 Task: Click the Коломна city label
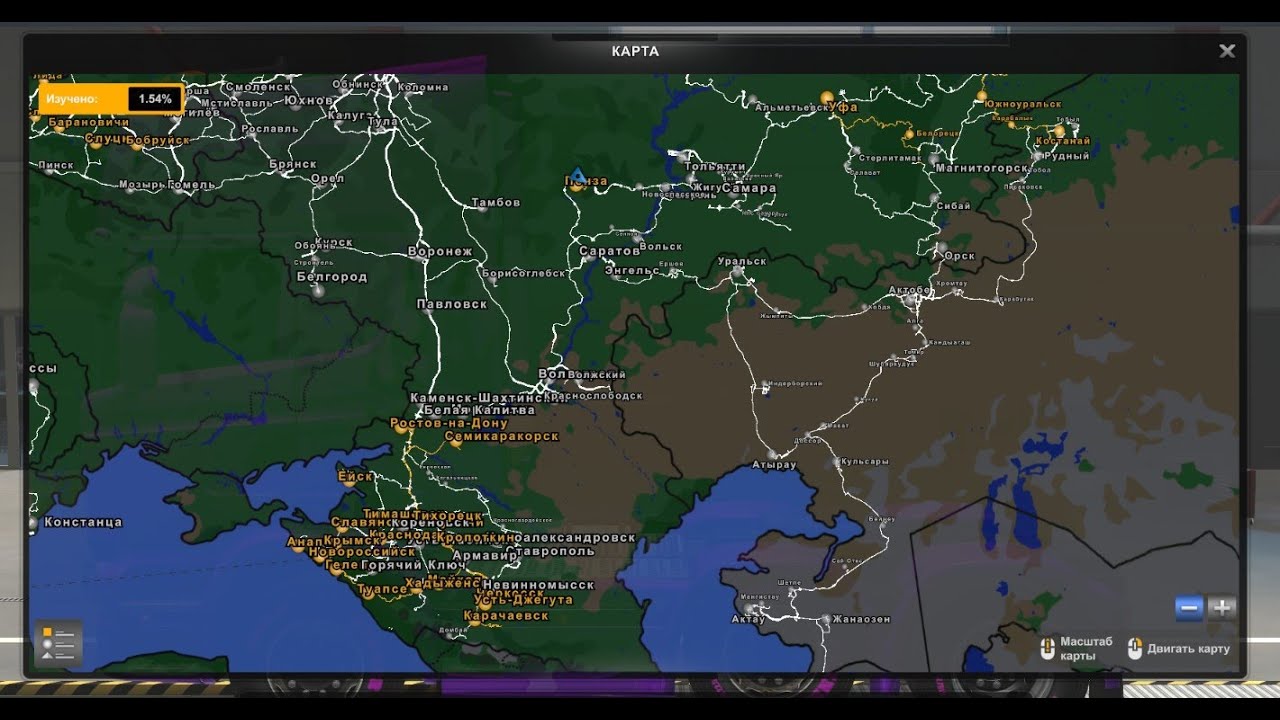click(423, 88)
